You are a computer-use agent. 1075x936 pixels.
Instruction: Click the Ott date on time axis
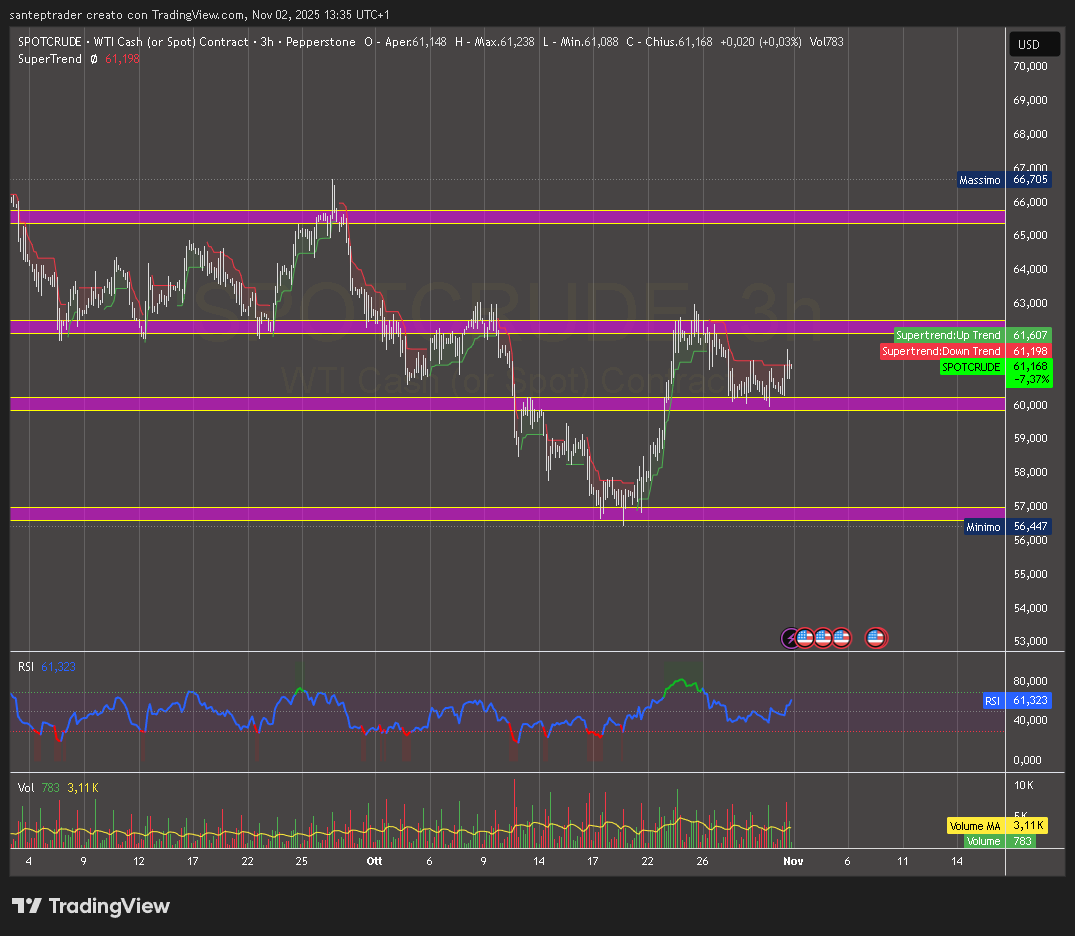click(374, 861)
